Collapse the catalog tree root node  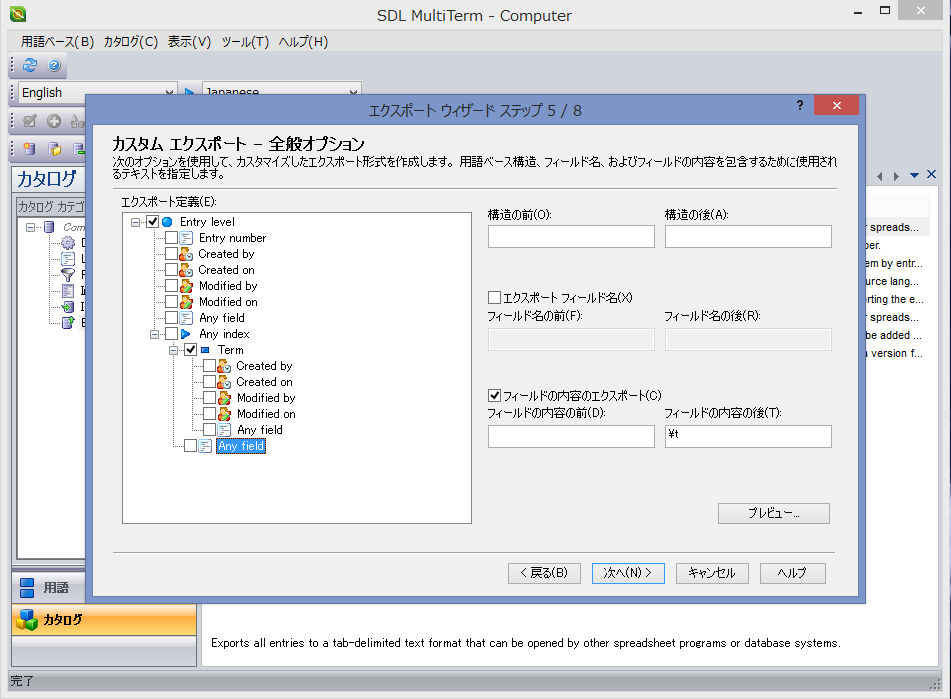30,227
